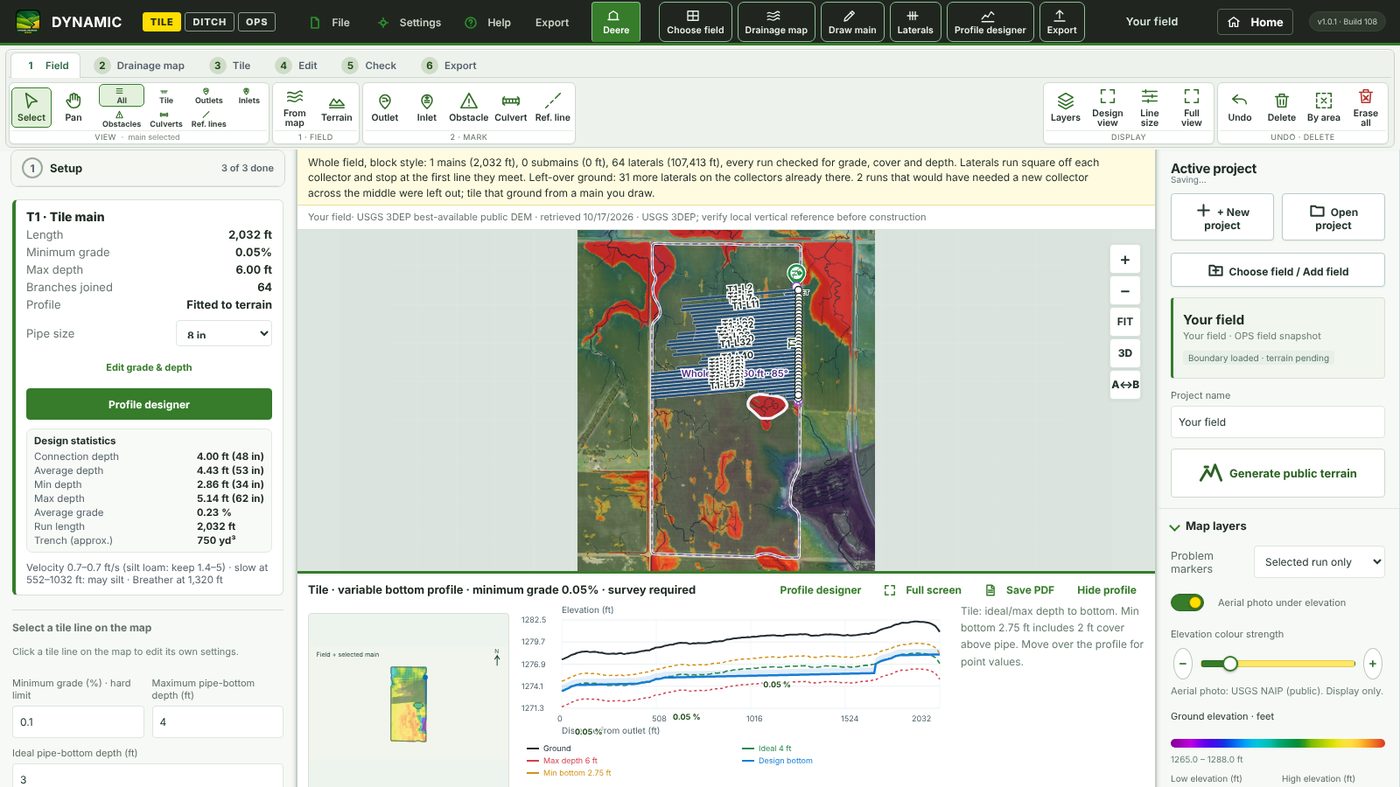Open Line size setting
This screenshot has height=787, width=1400.
(x=1150, y=107)
